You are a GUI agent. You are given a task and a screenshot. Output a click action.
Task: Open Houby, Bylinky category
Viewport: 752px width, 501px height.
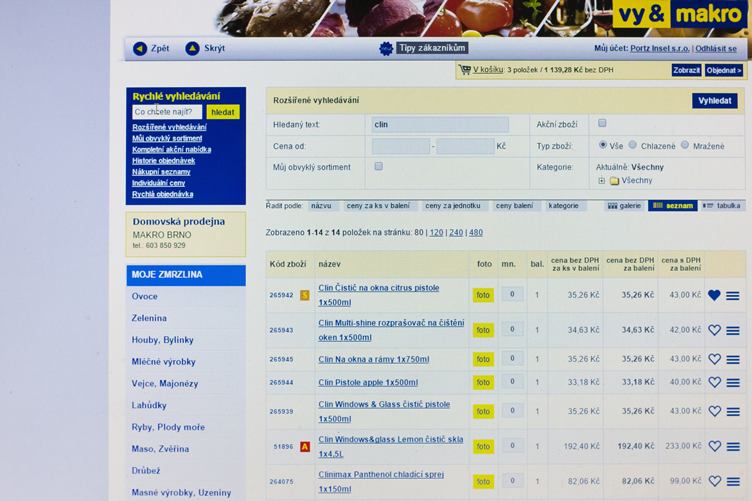pyautogui.click(x=163, y=340)
